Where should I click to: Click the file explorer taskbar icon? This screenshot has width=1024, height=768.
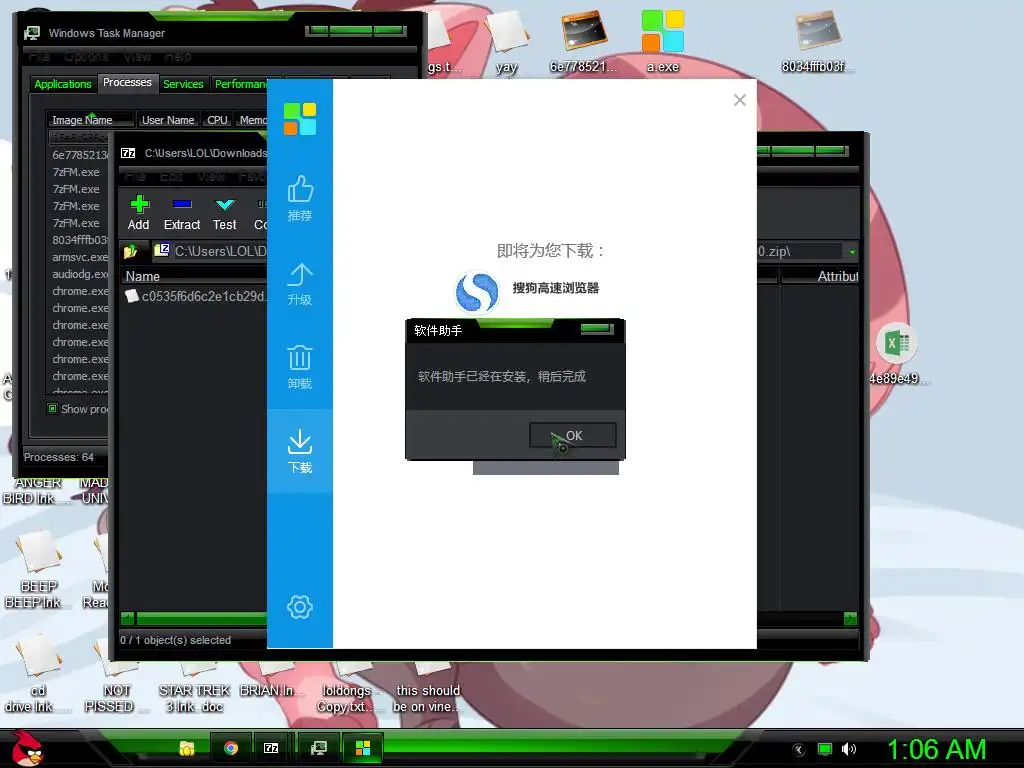click(187, 748)
